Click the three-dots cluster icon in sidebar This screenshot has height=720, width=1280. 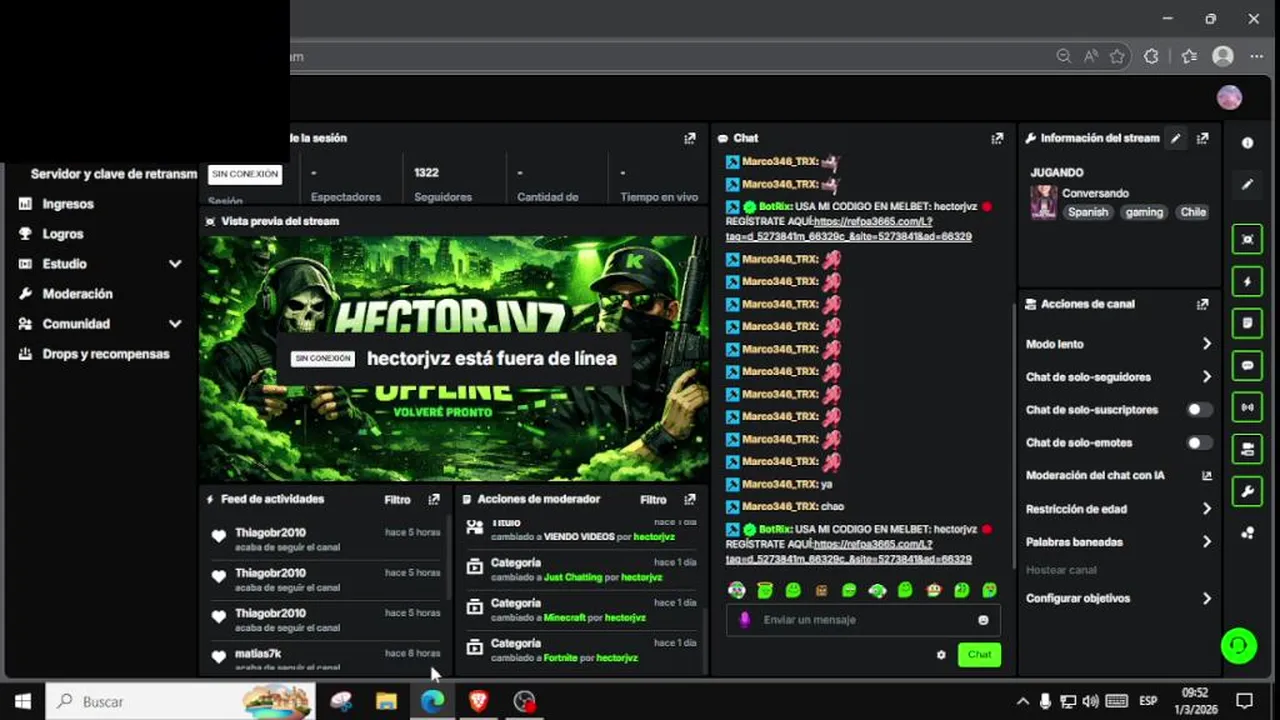pos(1247,533)
